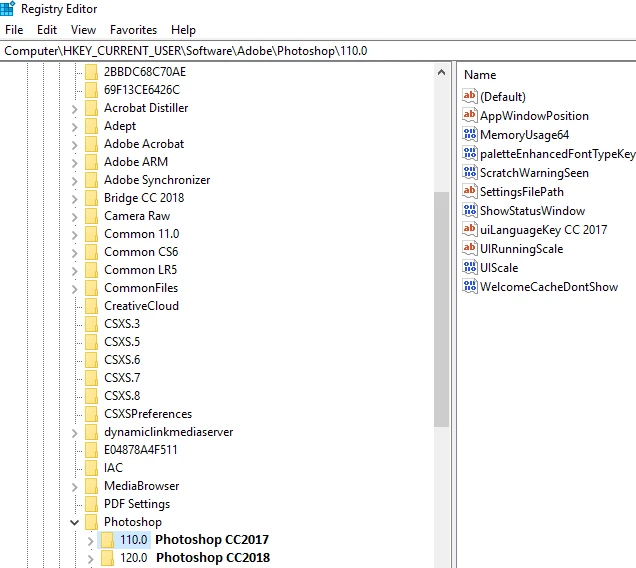Click the SettingsFilePath string value icon
The image size is (636, 568).
470,191
